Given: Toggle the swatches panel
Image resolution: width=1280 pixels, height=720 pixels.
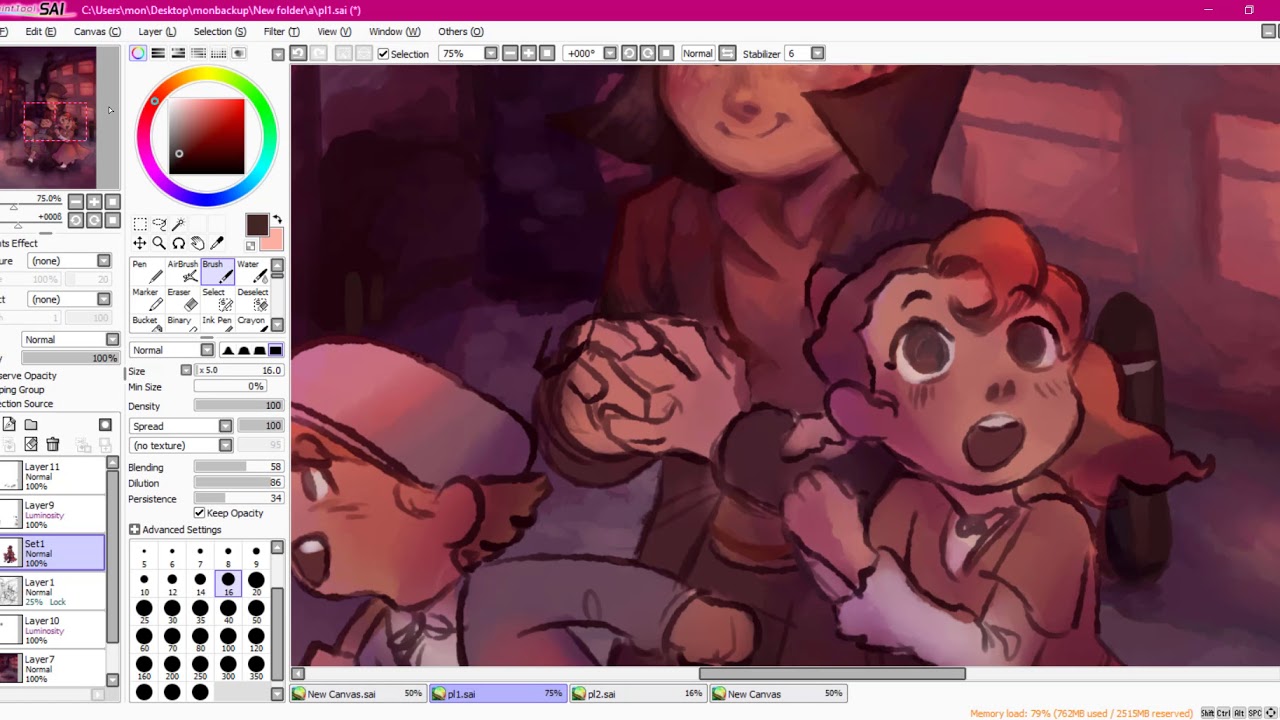Looking at the screenshot, I should 218,53.
